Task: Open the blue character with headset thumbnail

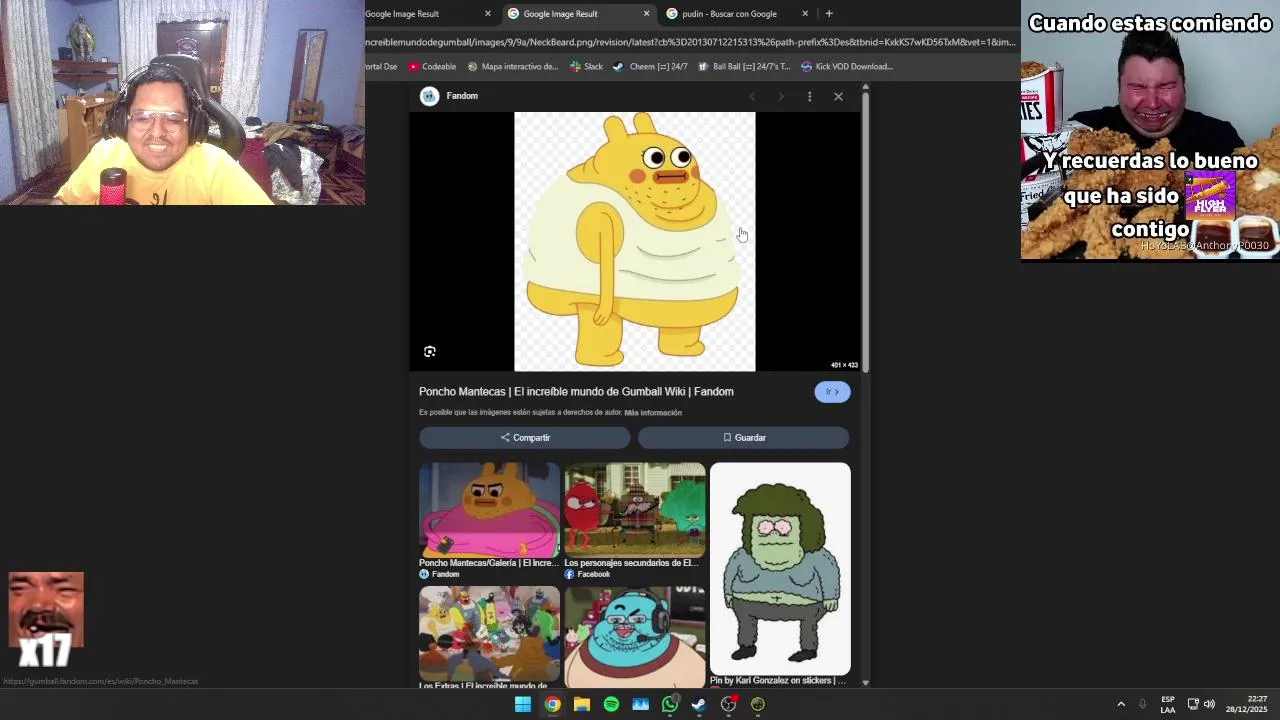Action: pos(635,637)
